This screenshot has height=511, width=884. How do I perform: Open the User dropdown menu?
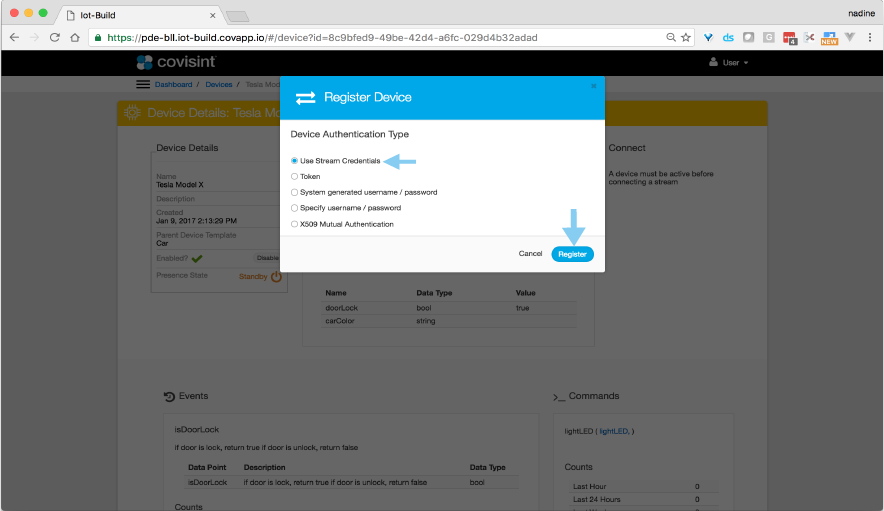coord(728,62)
